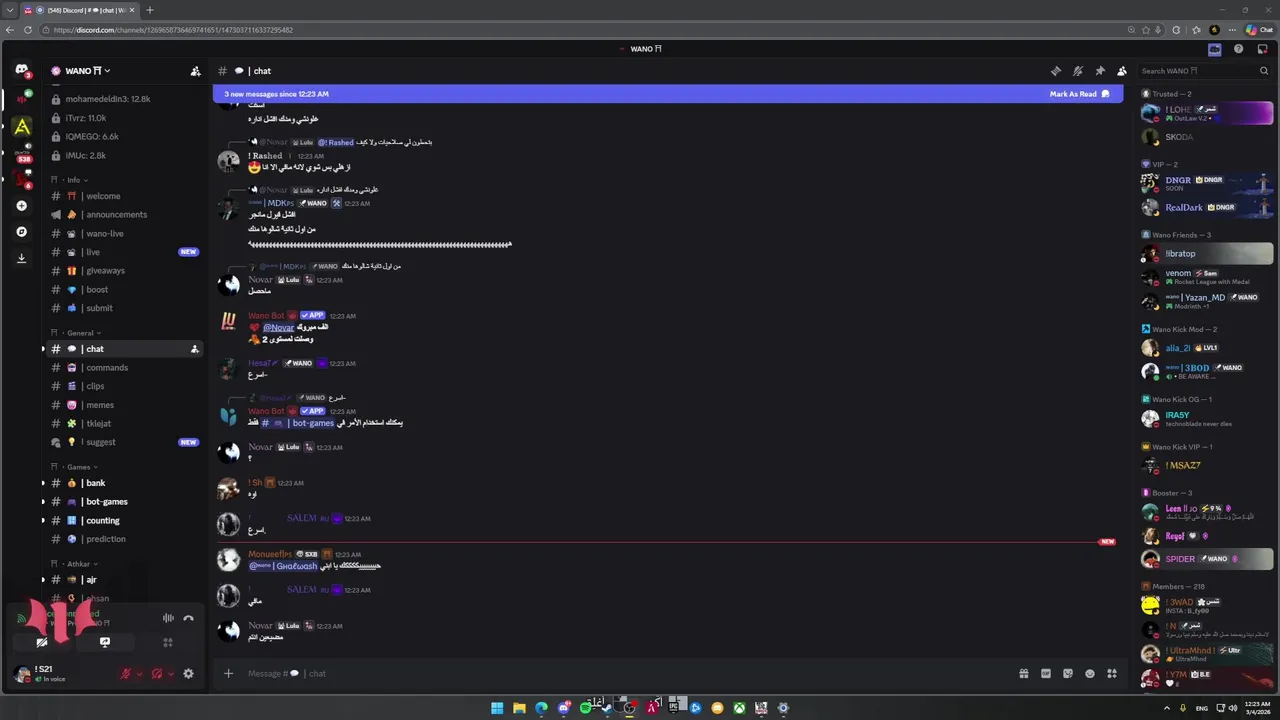Click the browser address bar URL
1280x720 pixels.
(x=173, y=30)
